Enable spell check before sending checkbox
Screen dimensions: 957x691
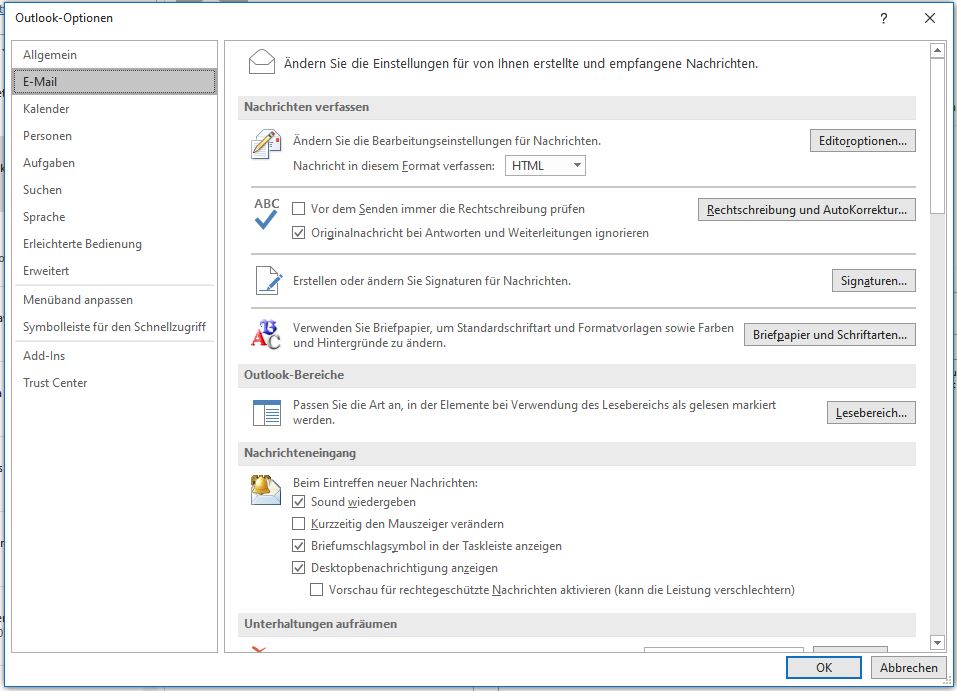tap(298, 209)
